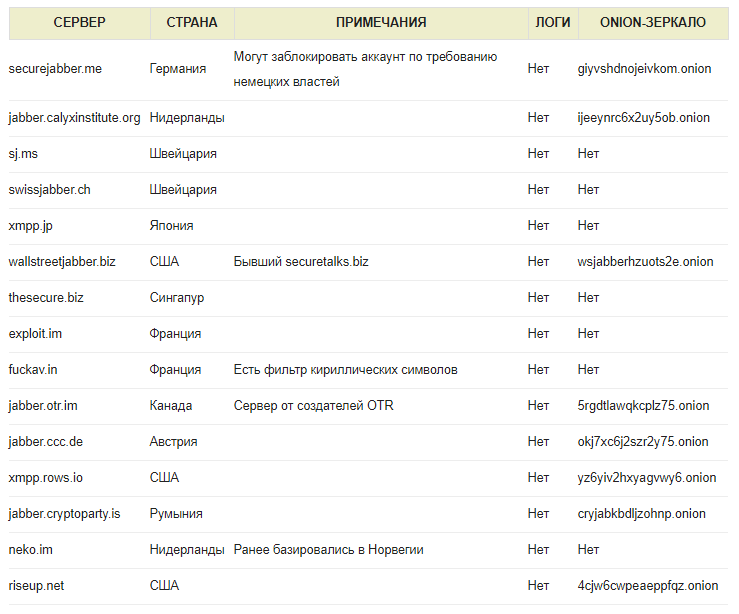Screen dimensions: 739x614
Task: Select the wallstreetjabber.biz server entry
Action: tap(62, 262)
